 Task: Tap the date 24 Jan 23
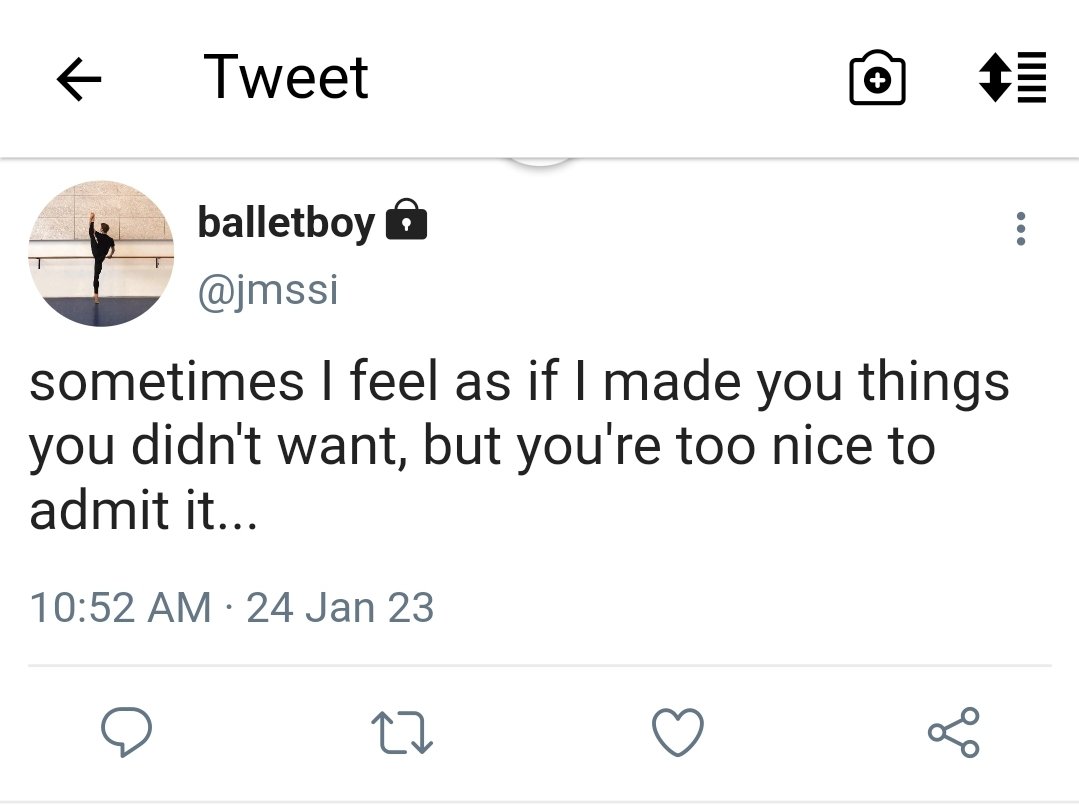pyautogui.click(x=340, y=607)
